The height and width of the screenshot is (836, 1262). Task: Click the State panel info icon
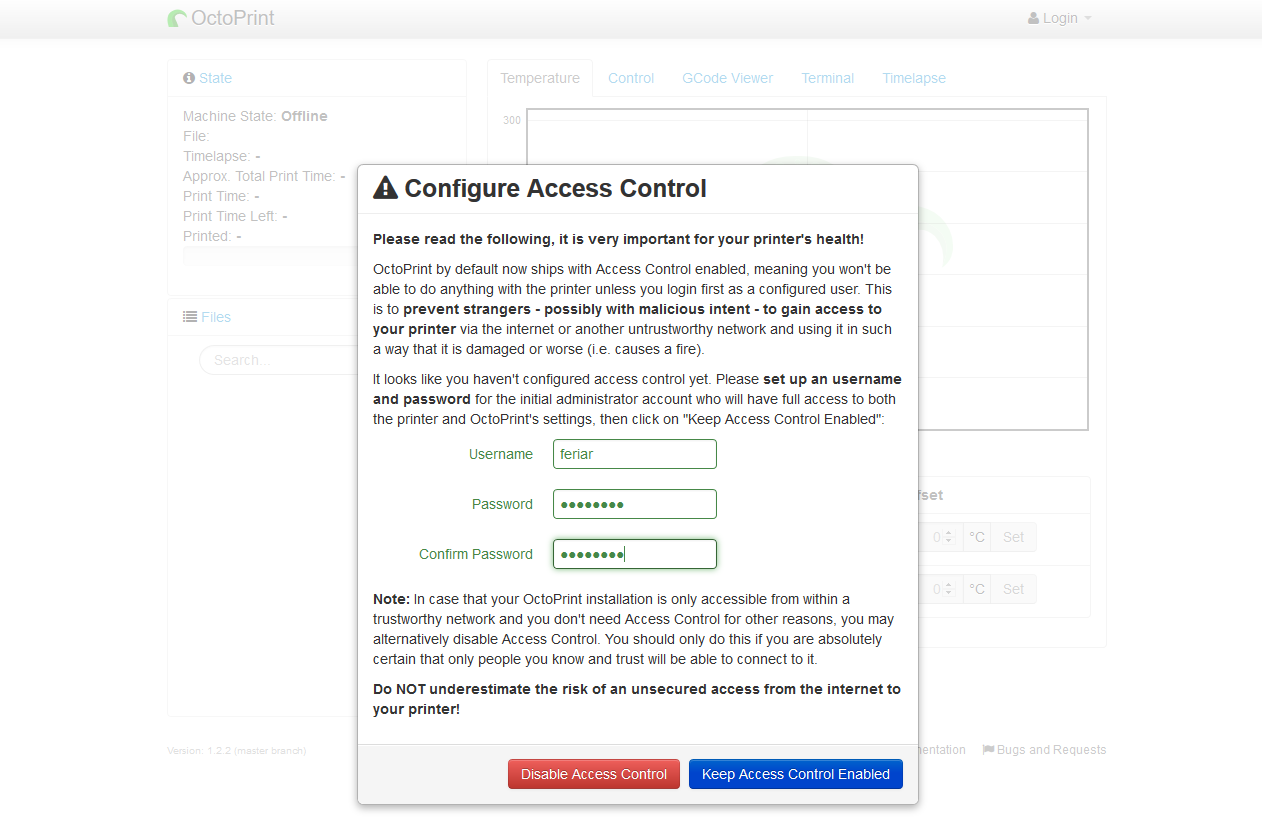point(189,78)
